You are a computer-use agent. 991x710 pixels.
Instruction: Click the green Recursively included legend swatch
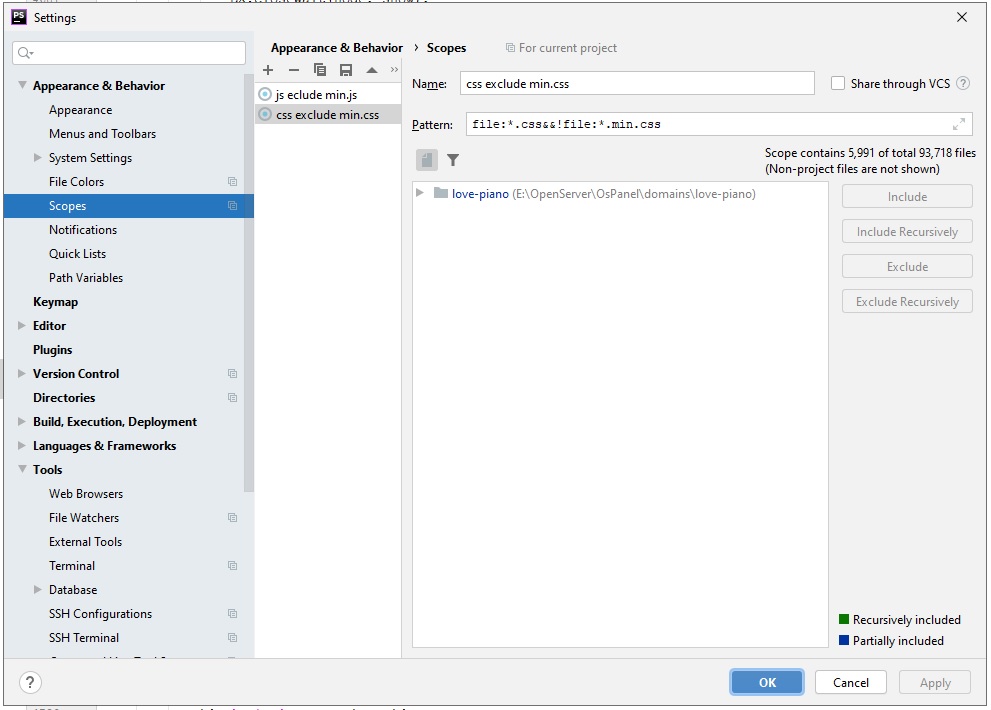[x=844, y=619]
